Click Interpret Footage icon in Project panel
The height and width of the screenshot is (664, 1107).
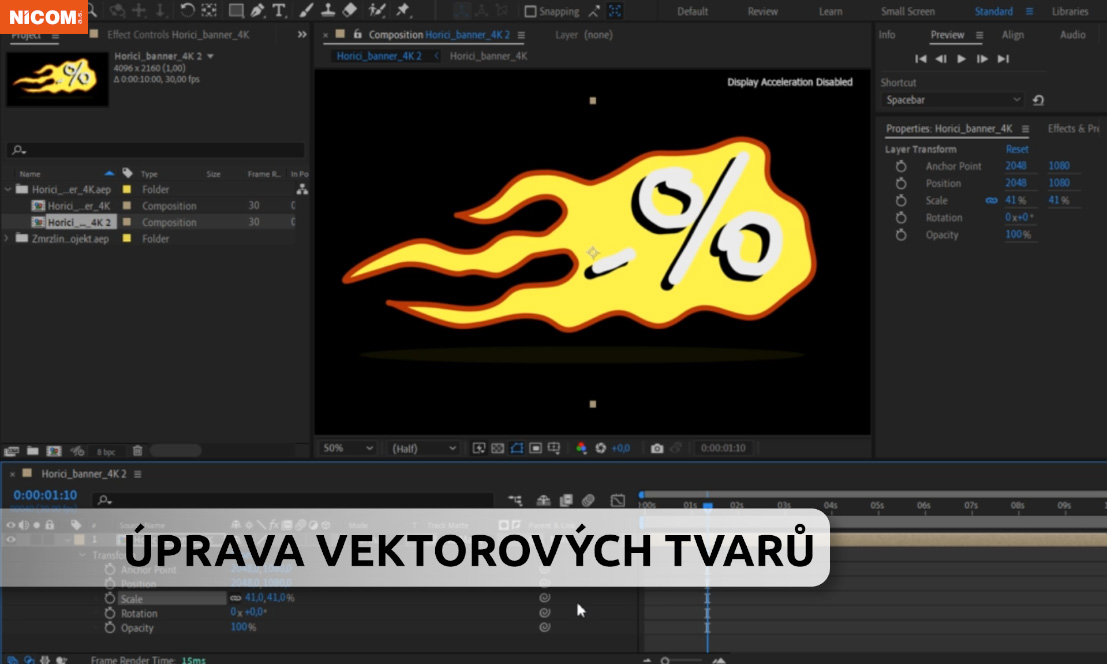tap(11, 451)
